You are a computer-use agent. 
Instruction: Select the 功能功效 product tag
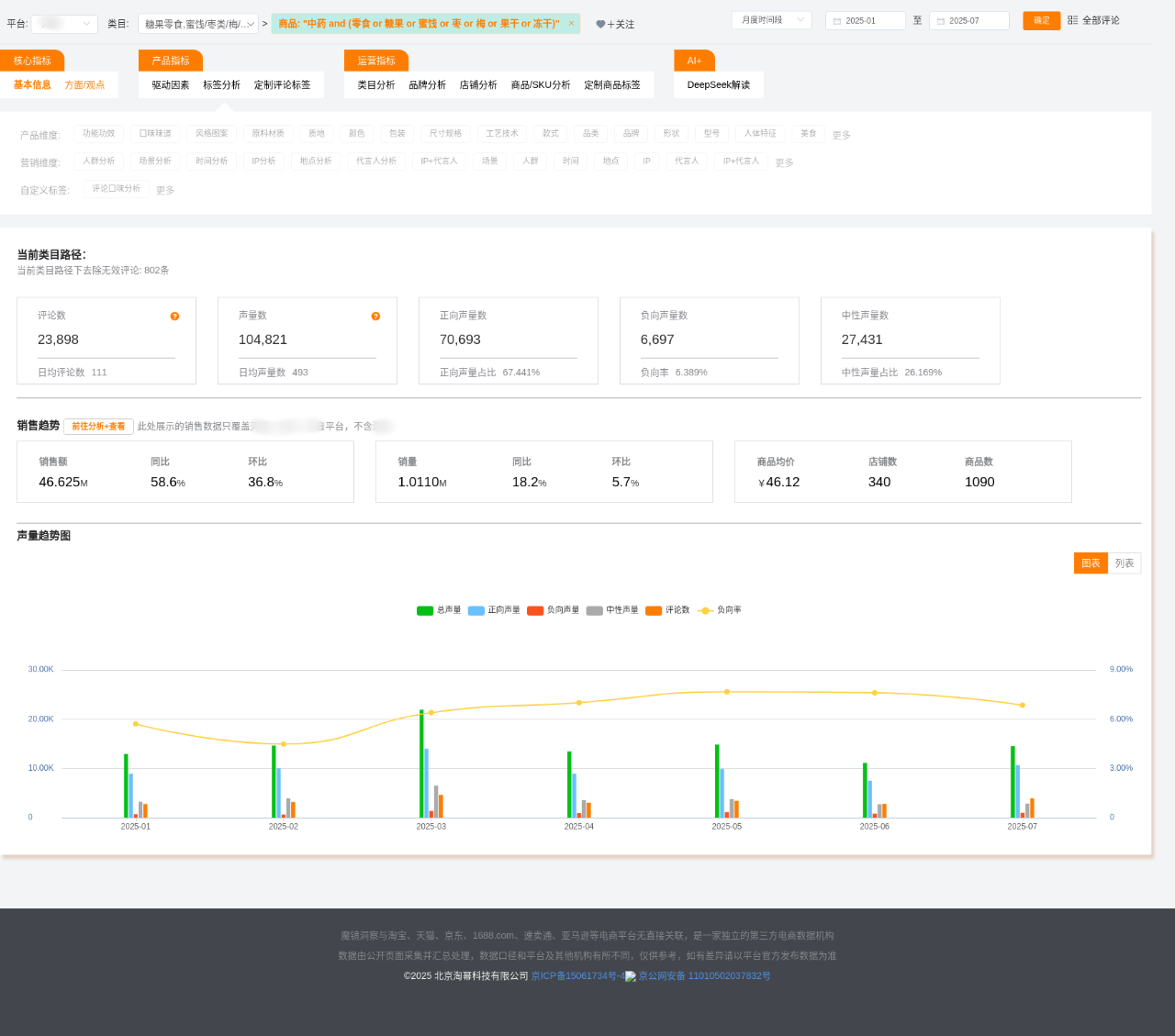click(x=98, y=134)
